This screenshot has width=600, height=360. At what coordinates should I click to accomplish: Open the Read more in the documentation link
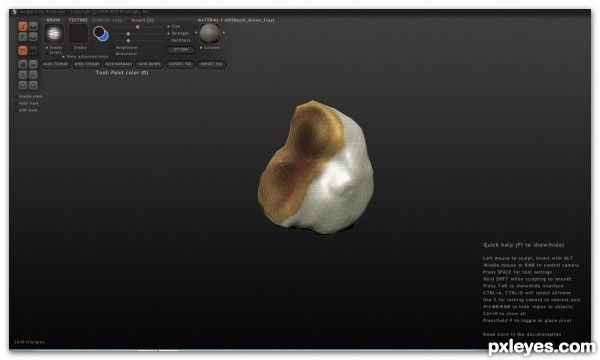(x=522, y=334)
